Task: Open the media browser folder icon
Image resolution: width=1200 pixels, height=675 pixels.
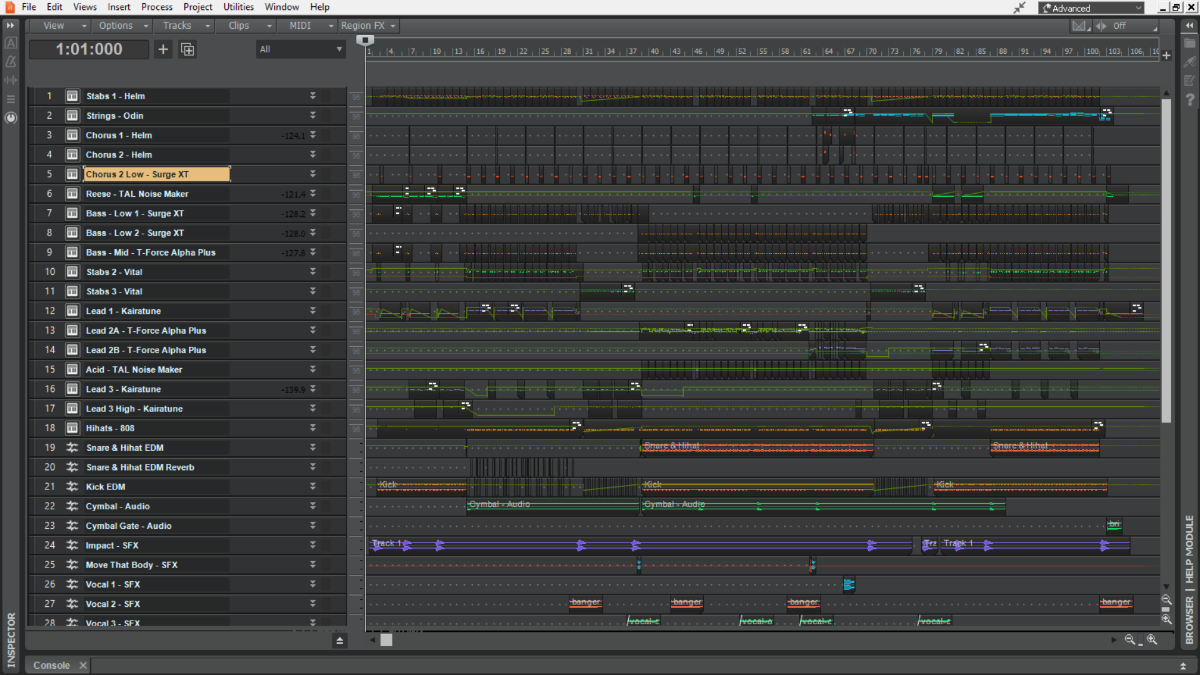Action: pyautogui.click(x=1190, y=44)
